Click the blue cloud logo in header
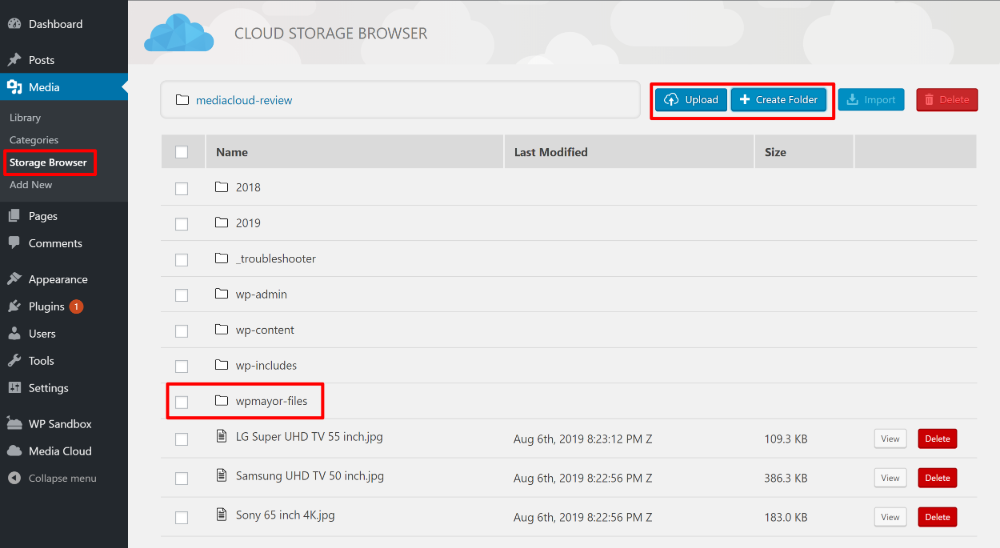 tap(179, 33)
